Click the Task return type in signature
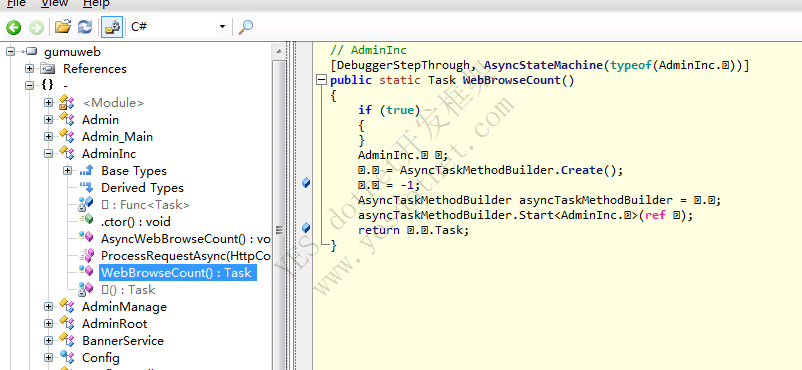 [x=443, y=80]
